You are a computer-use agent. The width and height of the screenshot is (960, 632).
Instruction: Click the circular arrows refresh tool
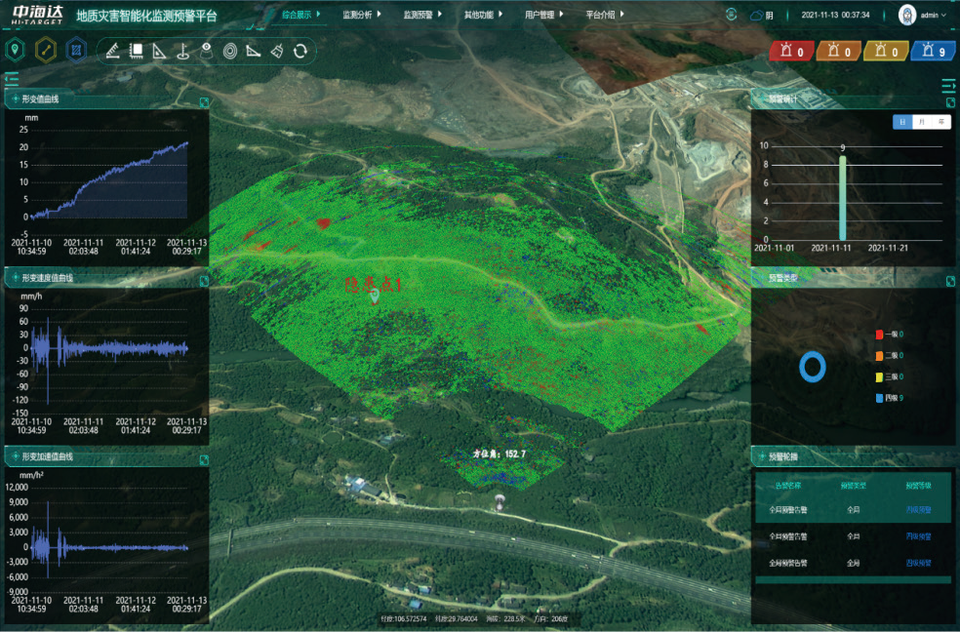300,51
